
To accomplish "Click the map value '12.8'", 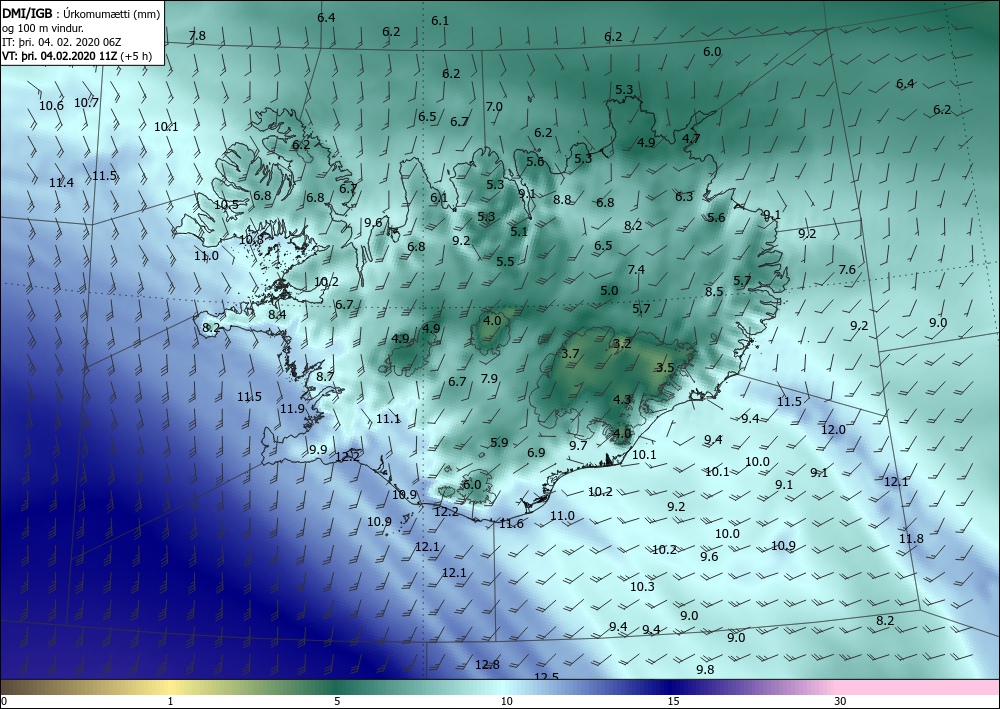I will pyautogui.click(x=487, y=665).
